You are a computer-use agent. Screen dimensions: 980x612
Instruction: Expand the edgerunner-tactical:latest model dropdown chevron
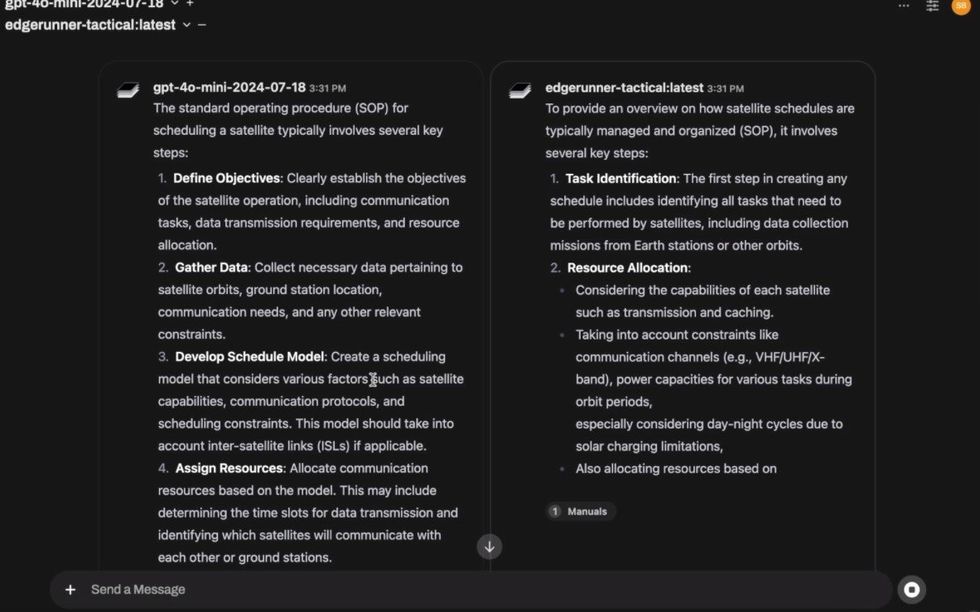click(186, 24)
